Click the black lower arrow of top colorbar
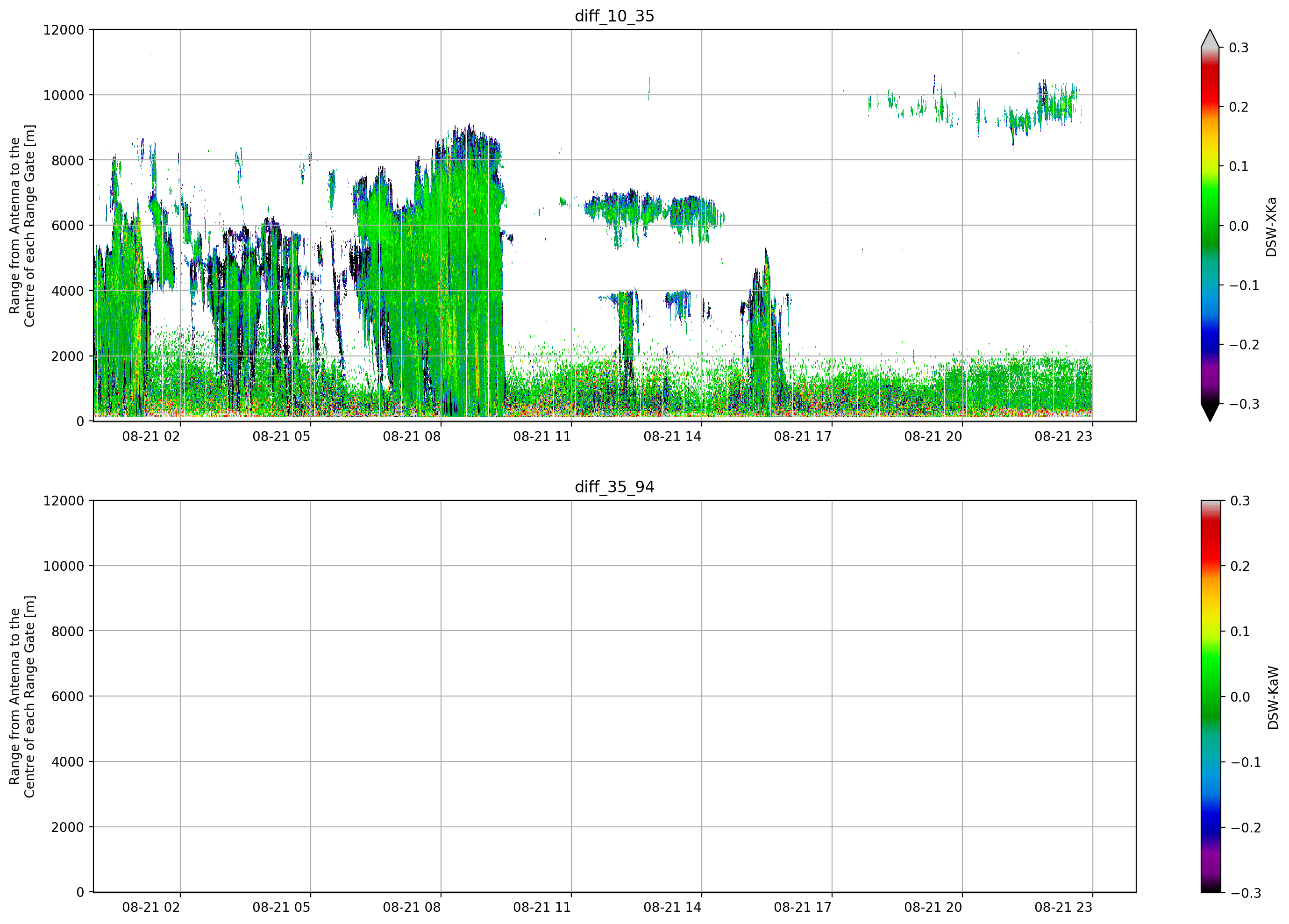The image size is (1289, 924). click(1210, 412)
